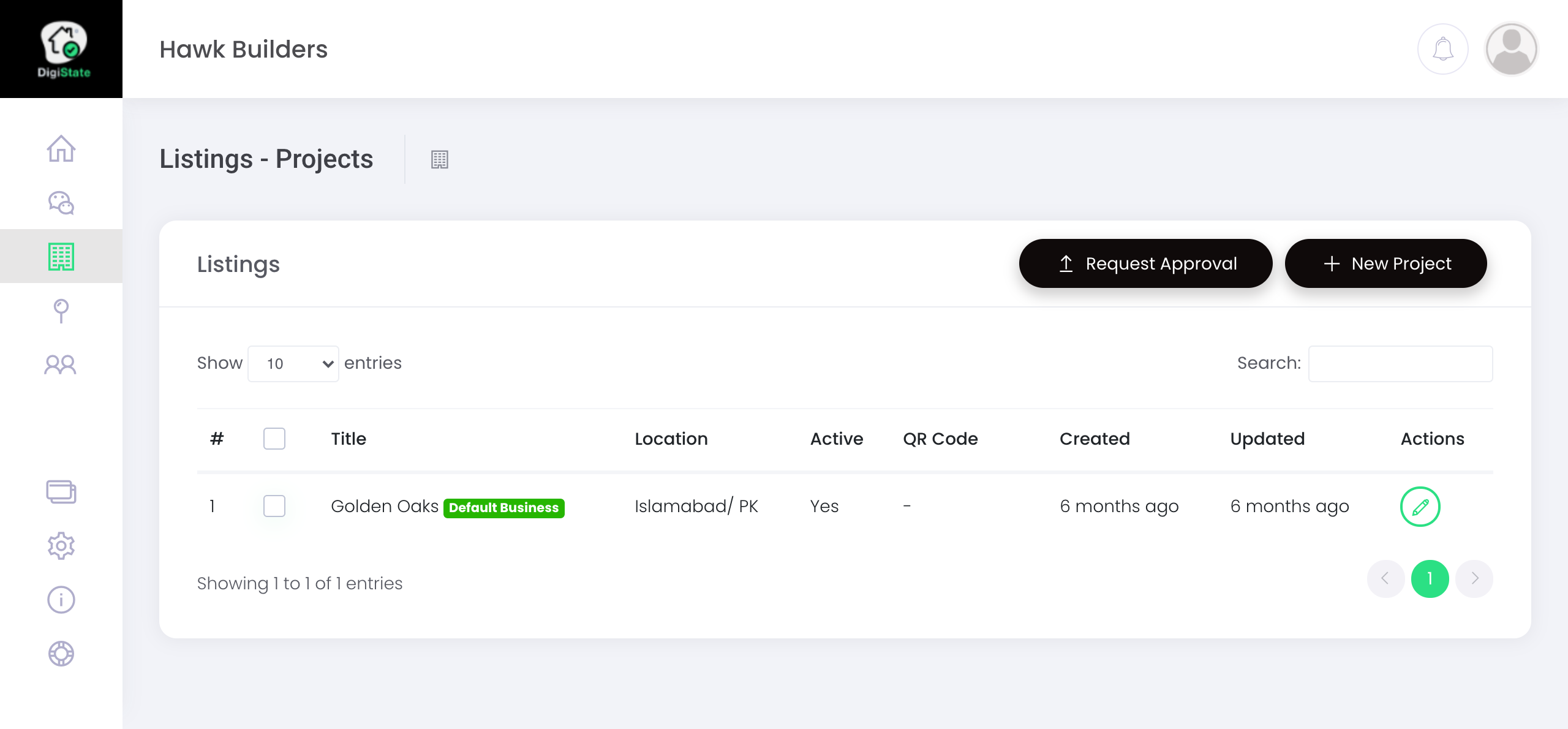
Task: Check the Golden Oaks row checkbox
Action: 274,506
